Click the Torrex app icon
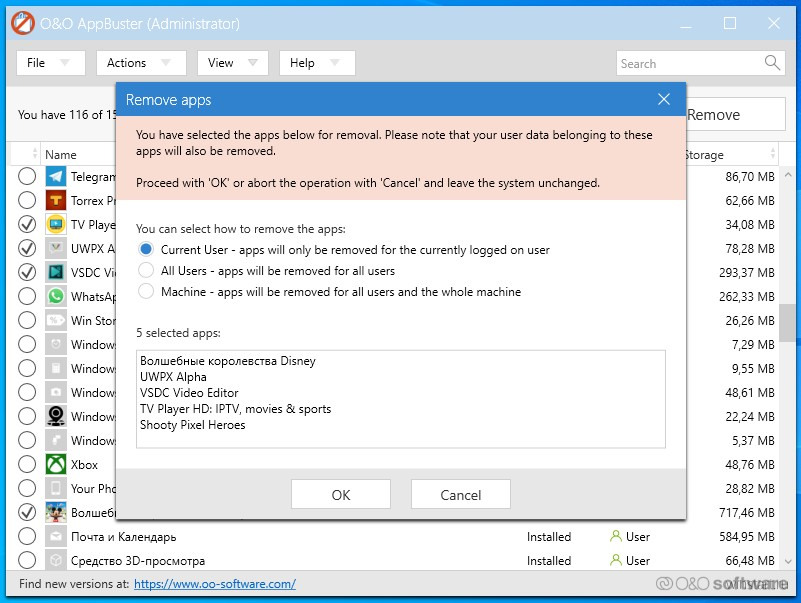801x603 pixels. coord(56,200)
